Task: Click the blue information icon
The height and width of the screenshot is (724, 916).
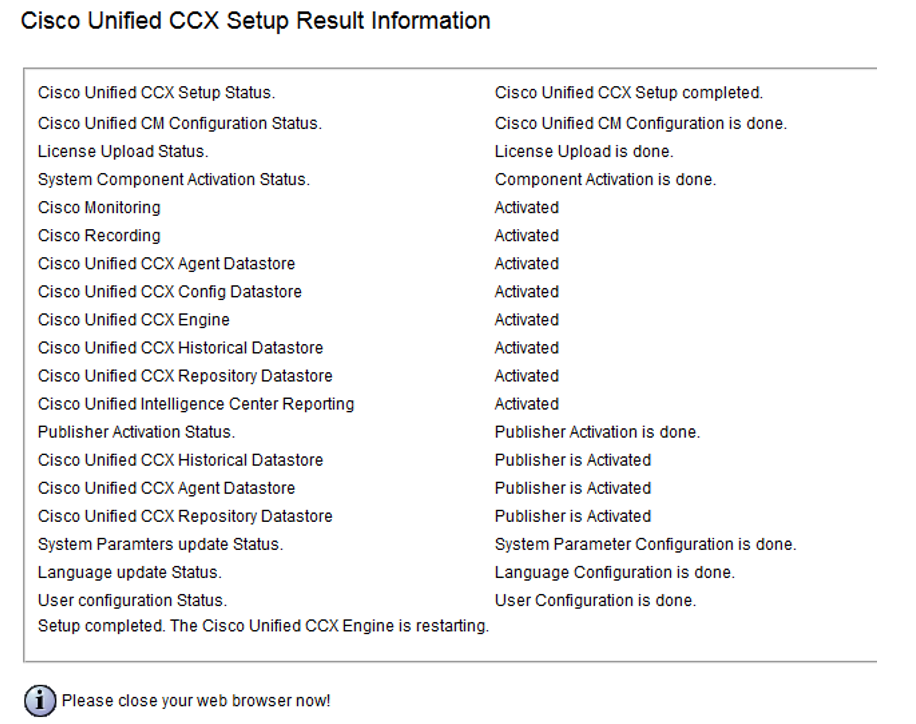Action: pyautogui.click(x=40, y=699)
